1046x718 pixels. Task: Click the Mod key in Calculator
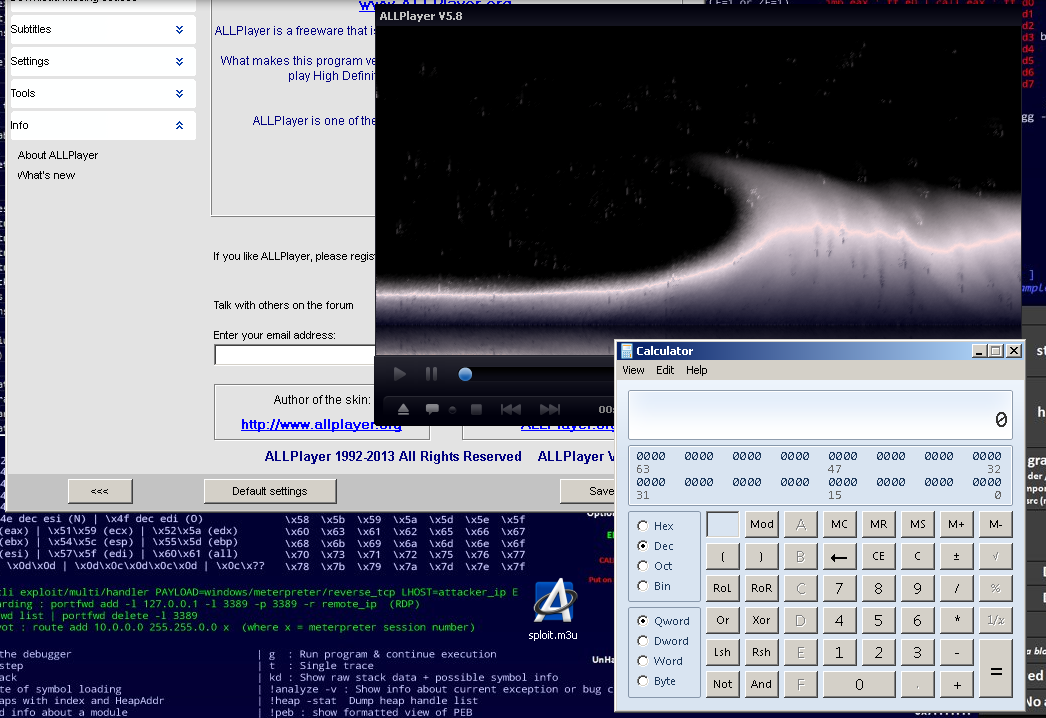[761, 524]
